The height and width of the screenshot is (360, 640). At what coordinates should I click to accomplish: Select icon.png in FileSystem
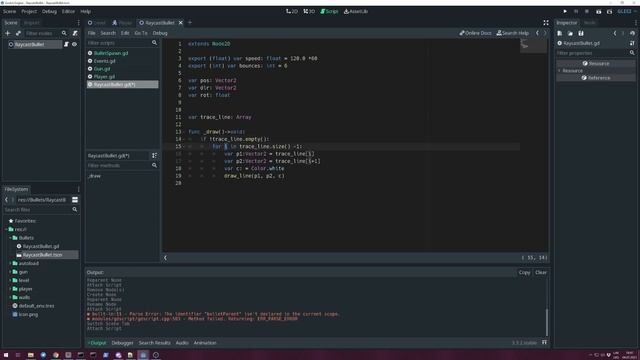point(28,315)
